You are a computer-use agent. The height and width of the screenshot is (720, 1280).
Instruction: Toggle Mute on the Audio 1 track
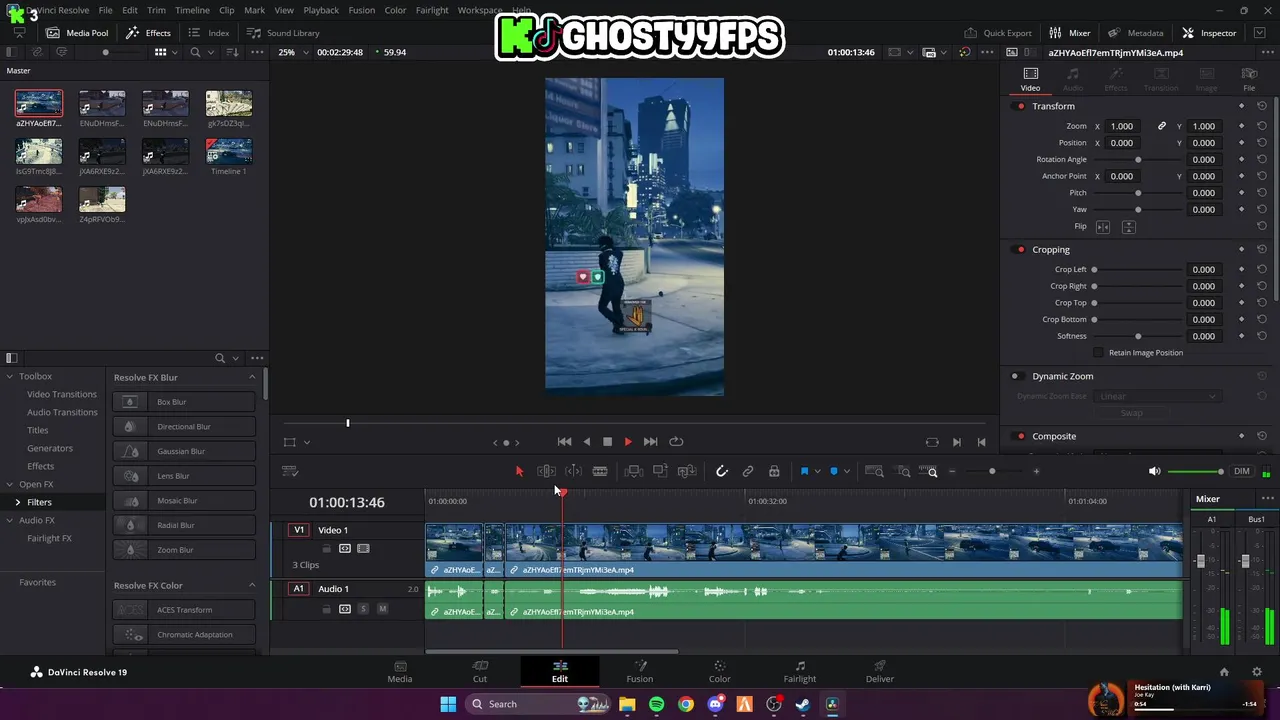[x=382, y=609]
